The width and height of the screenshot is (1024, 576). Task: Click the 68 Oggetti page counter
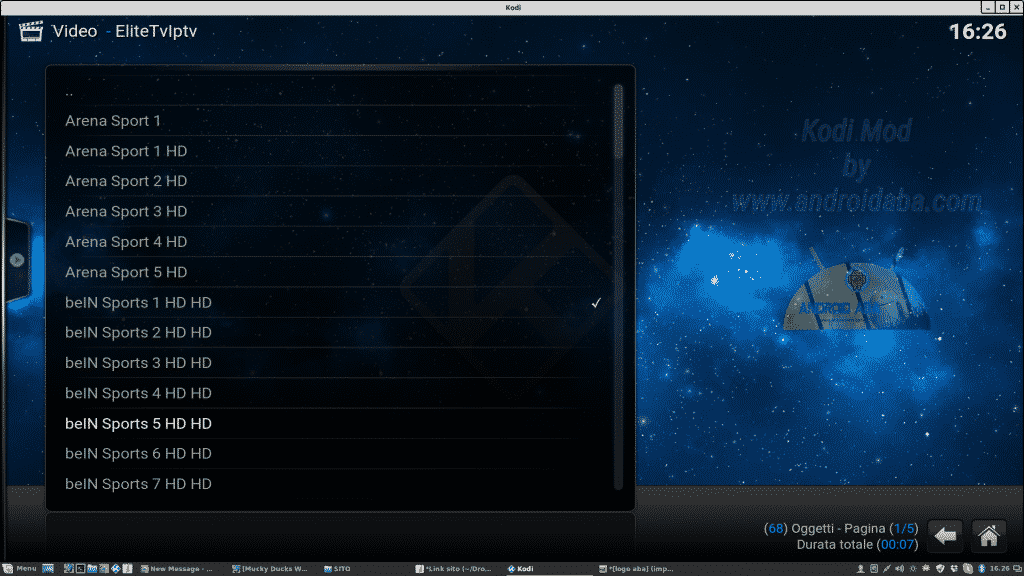(841, 528)
